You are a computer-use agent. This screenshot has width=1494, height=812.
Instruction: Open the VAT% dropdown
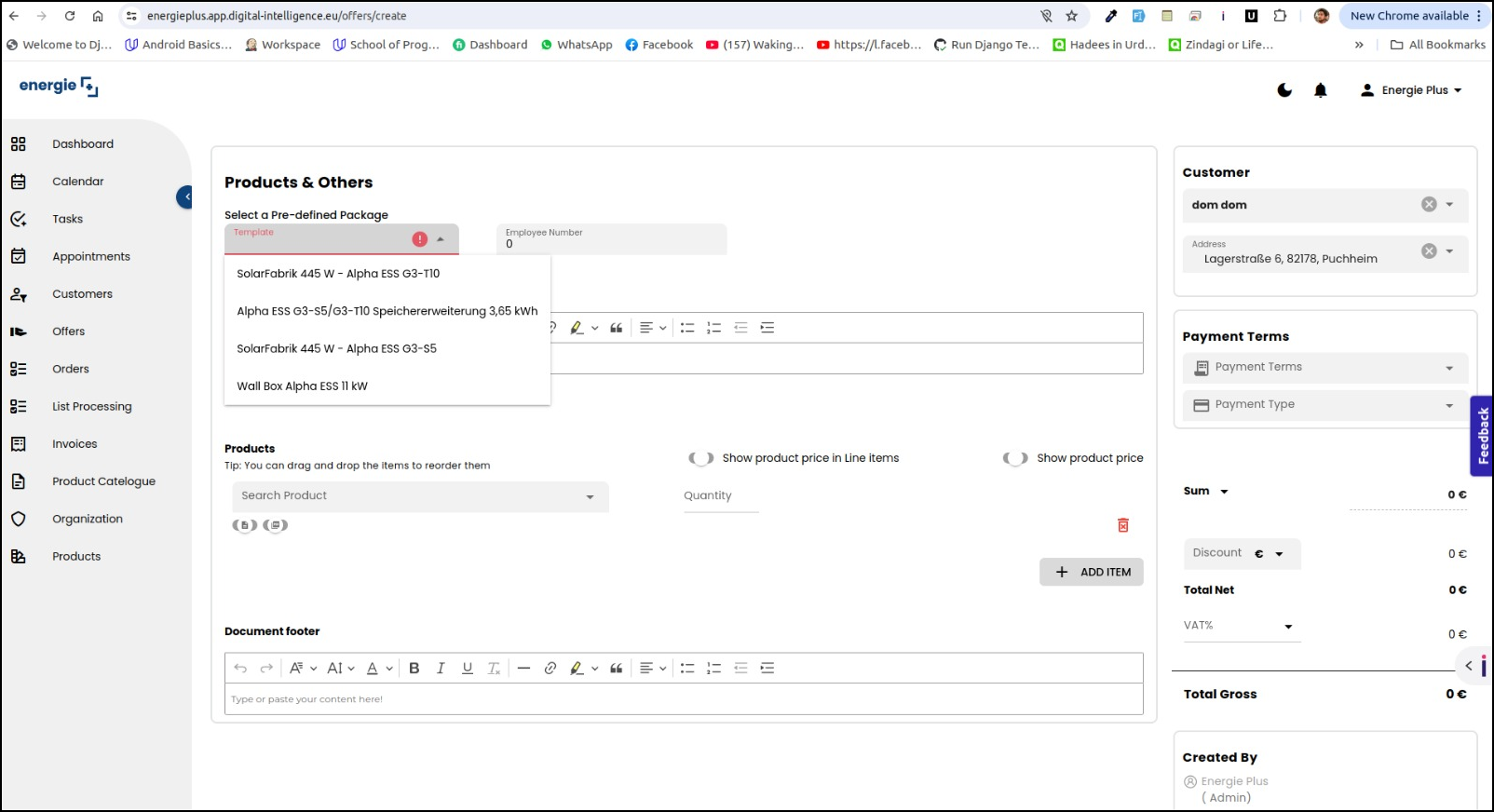click(x=1242, y=627)
